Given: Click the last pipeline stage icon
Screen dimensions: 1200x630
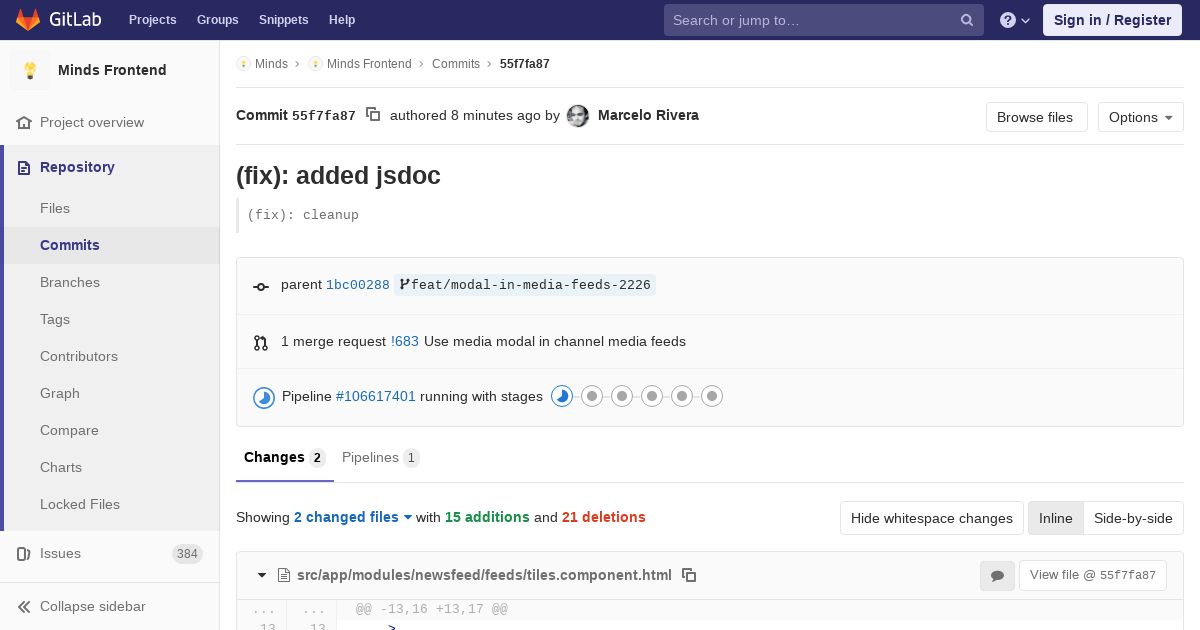Looking at the screenshot, I should (x=712, y=396).
